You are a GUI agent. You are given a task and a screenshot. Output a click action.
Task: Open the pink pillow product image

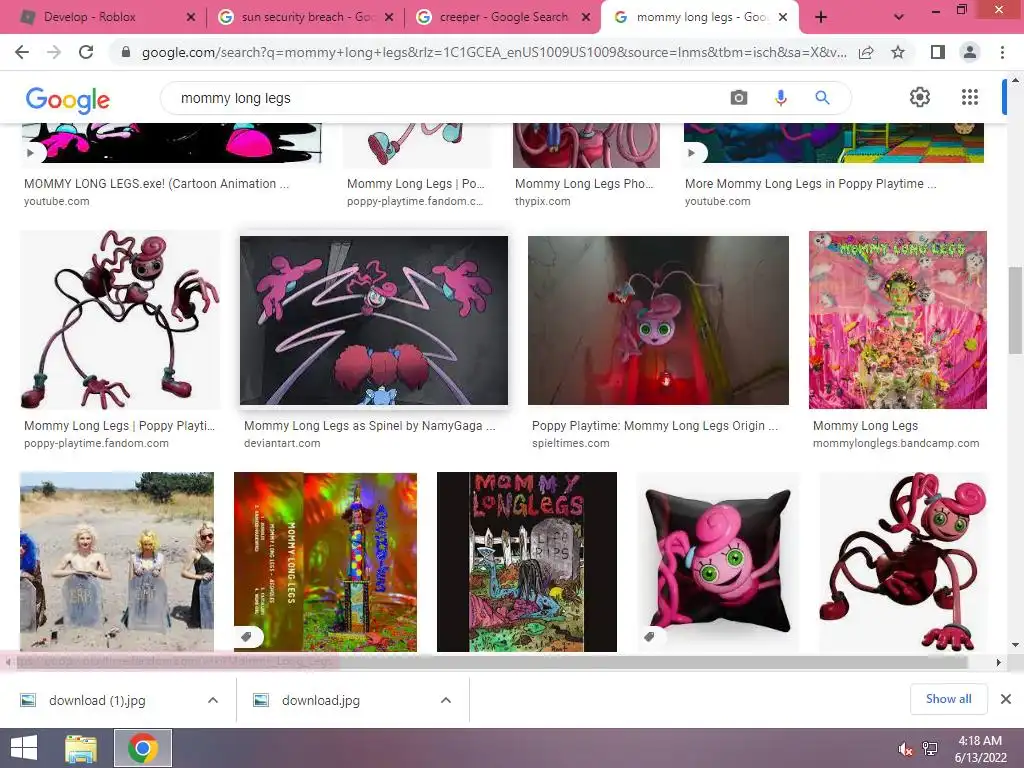pyautogui.click(x=718, y=562)
